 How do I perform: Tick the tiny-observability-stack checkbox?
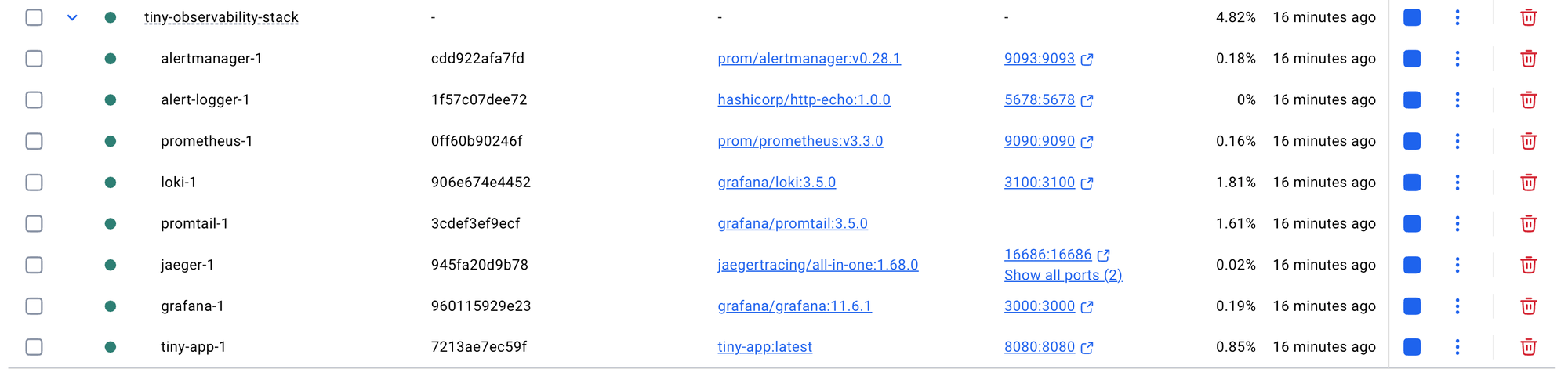[34, 17]
